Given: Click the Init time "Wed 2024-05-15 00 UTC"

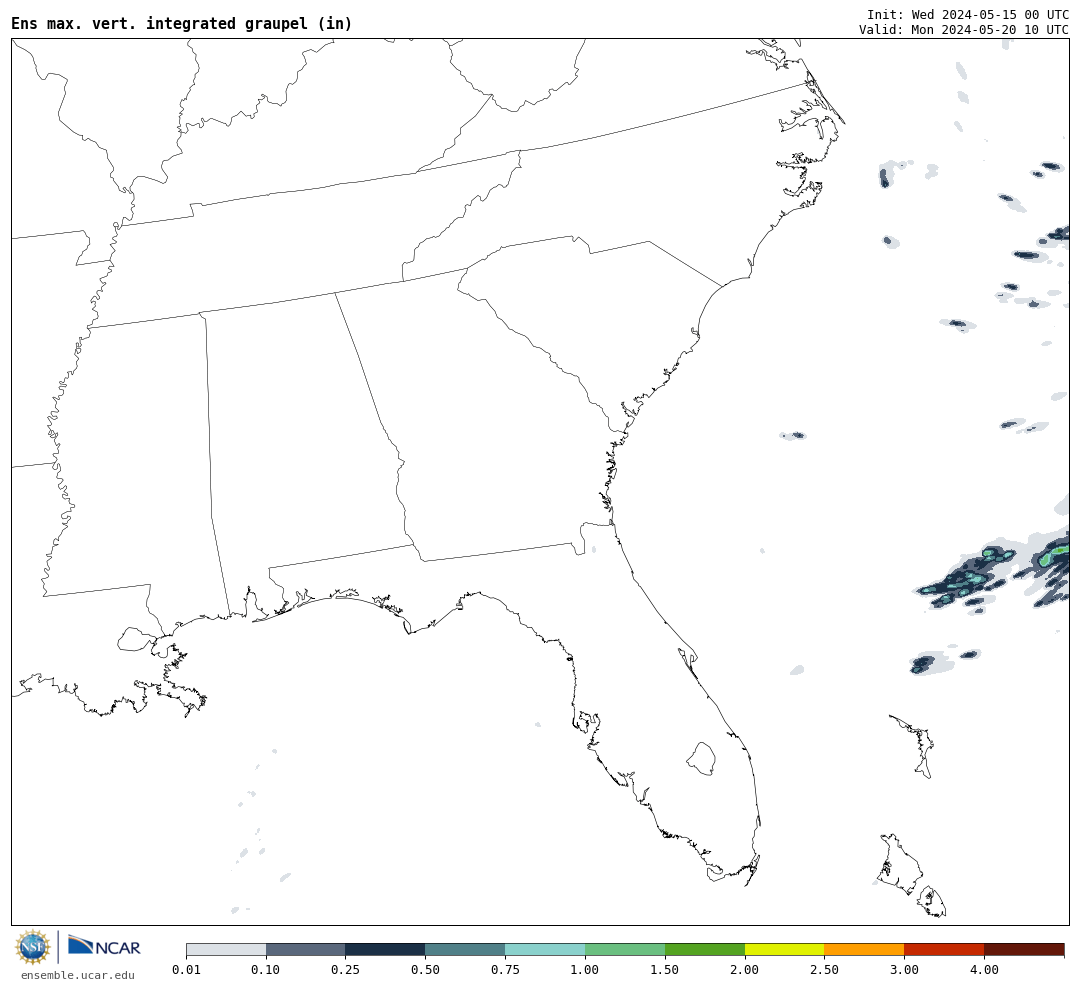Looking at the screenshot, I should pos(990,14).
